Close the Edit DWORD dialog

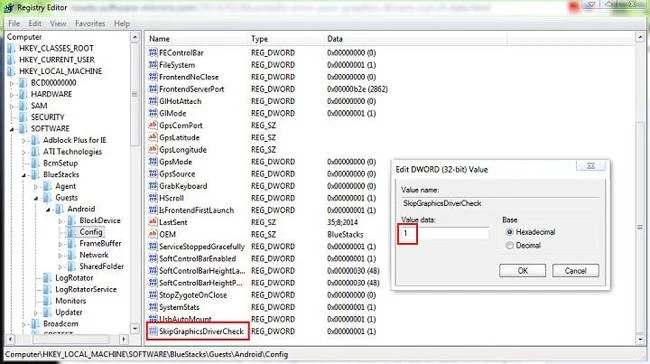point(591,166)
